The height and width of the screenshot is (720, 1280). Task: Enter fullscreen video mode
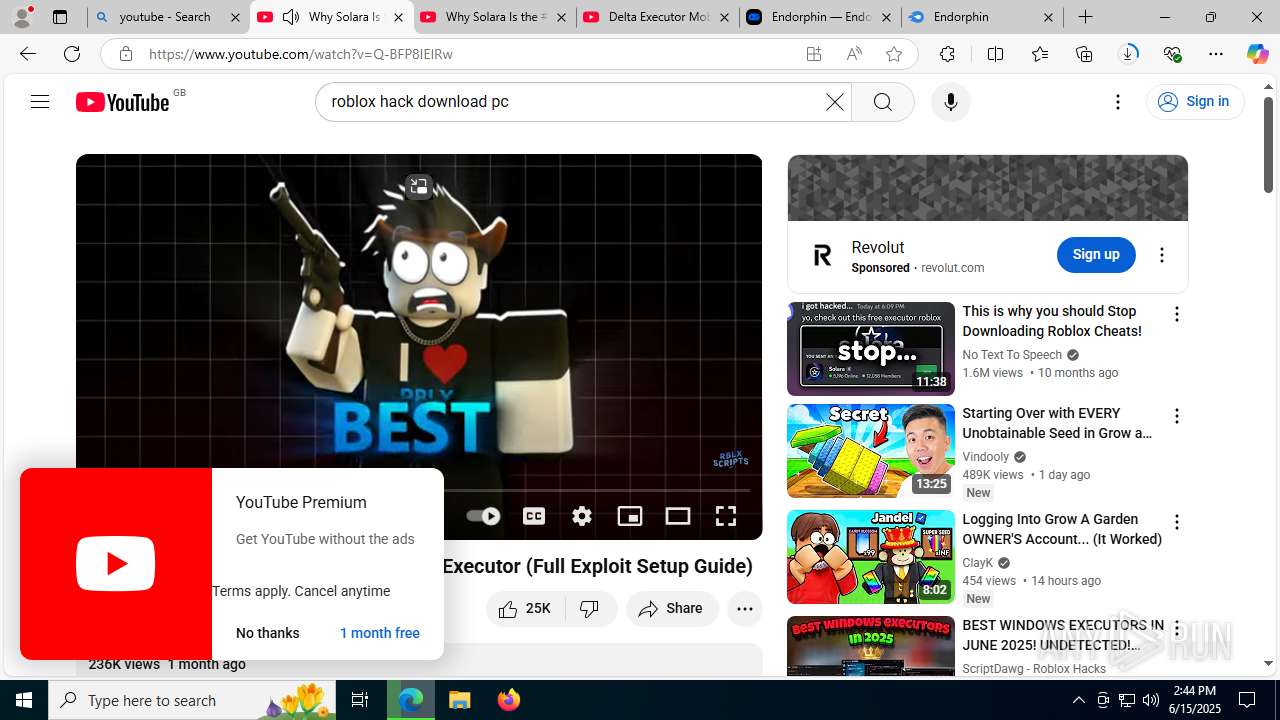[726, 516]
